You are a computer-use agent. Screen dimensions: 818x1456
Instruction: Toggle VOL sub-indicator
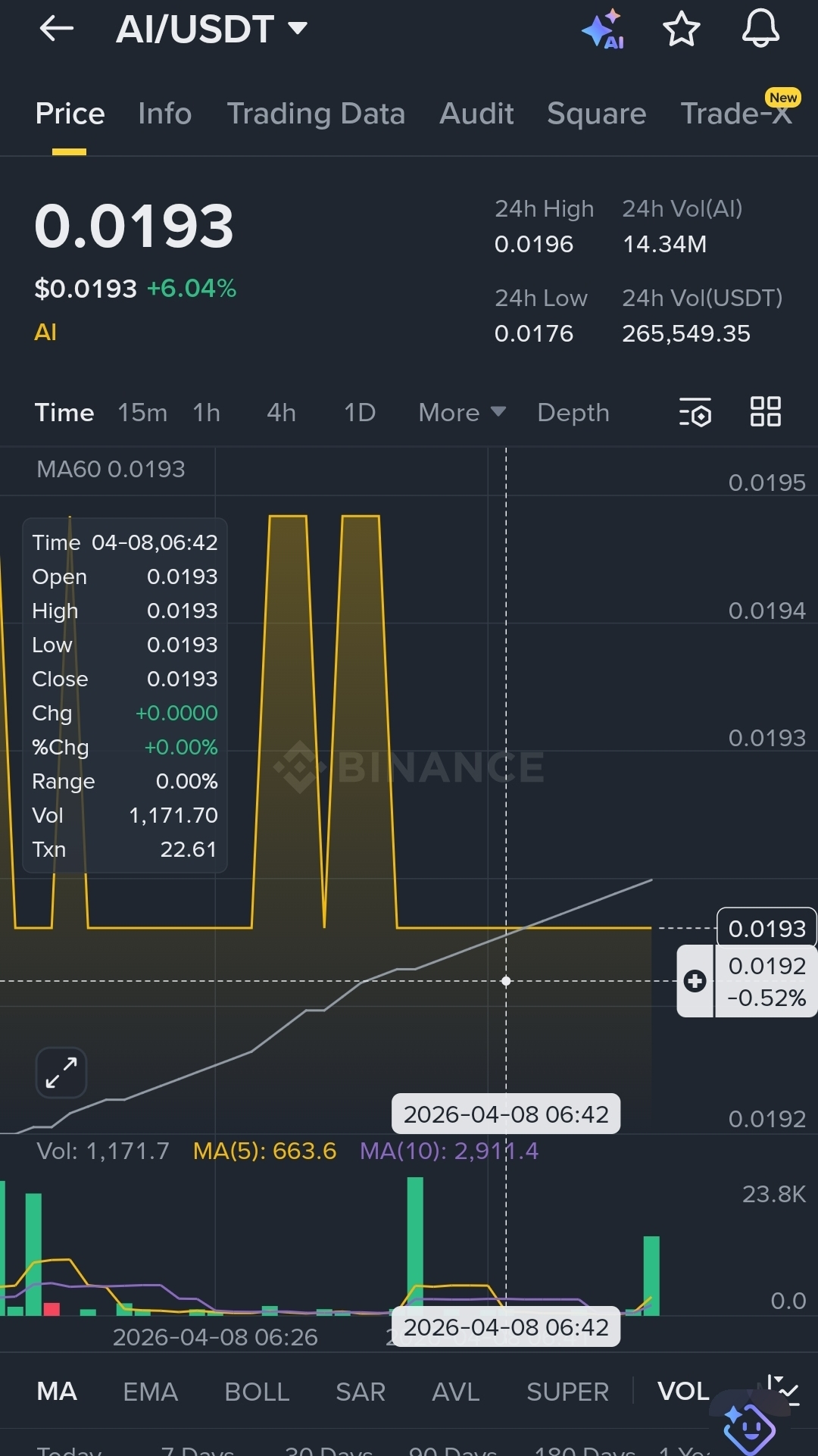tap(683, 1391)
